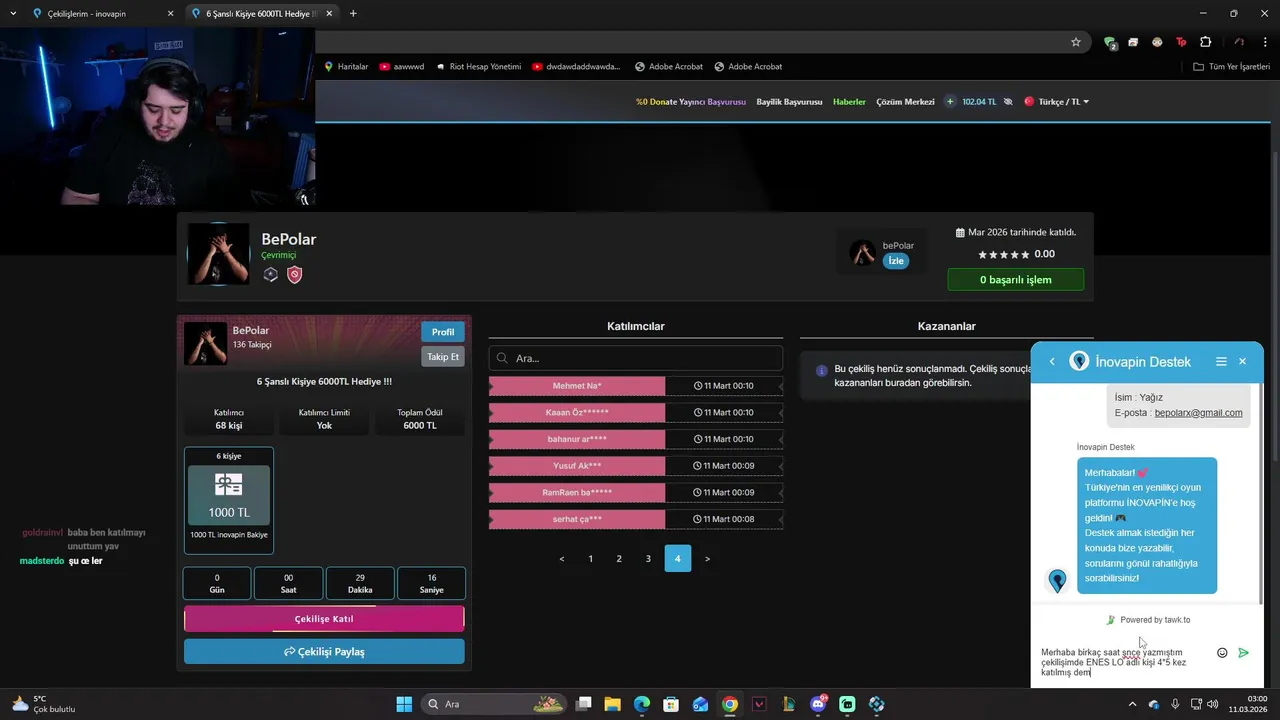Image resolution: width=1280 pixels, height=720 pixels.
Task: Open the Chrome extensions puzzle menu
Action: (1205, 42)
